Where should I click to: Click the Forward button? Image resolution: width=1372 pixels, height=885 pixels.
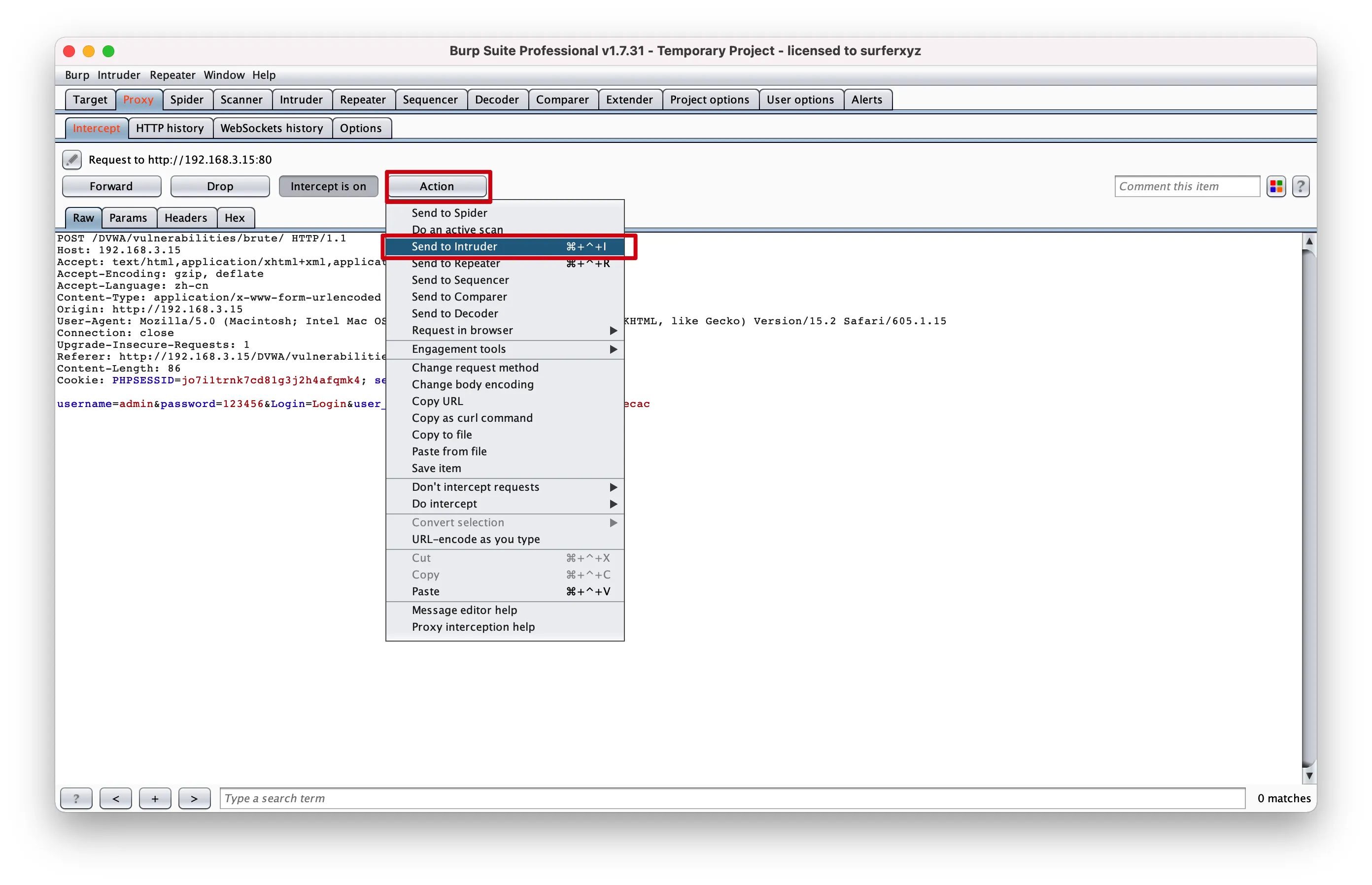(111, 186)
